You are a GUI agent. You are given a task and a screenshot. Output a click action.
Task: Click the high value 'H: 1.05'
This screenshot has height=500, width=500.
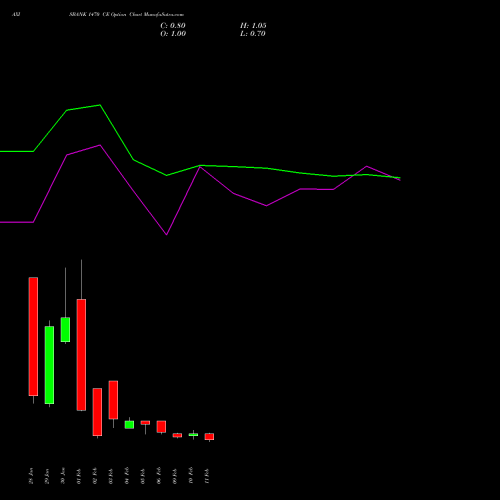(x=253, y=26)
